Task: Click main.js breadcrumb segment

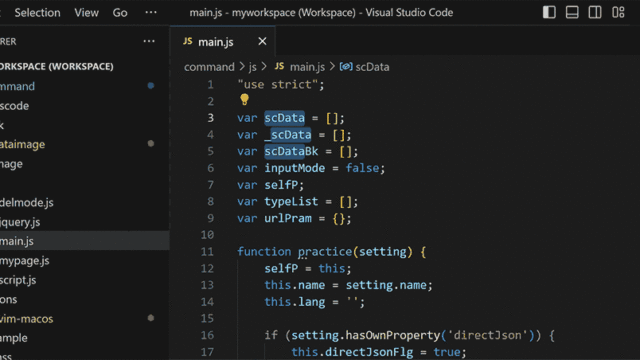Action: (x=307, y=67)
